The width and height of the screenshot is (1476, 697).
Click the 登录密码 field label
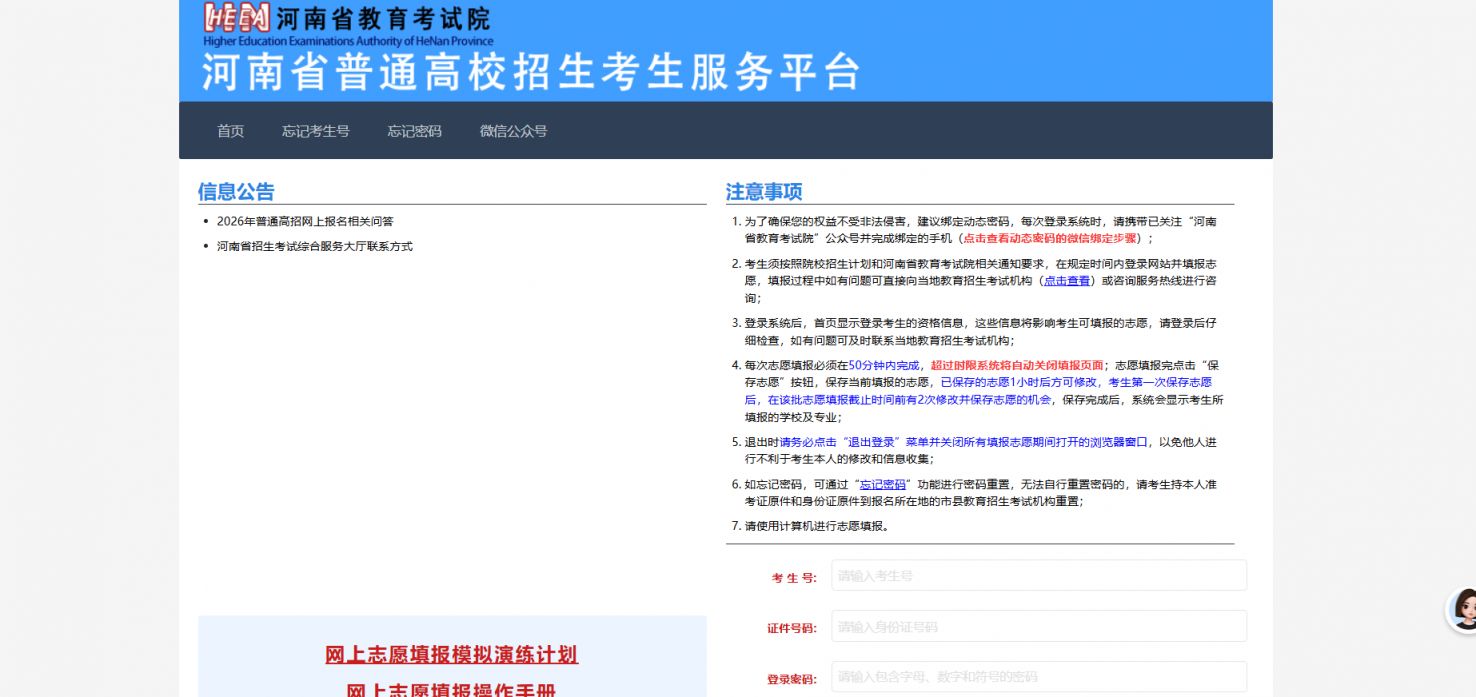(792, 679)
